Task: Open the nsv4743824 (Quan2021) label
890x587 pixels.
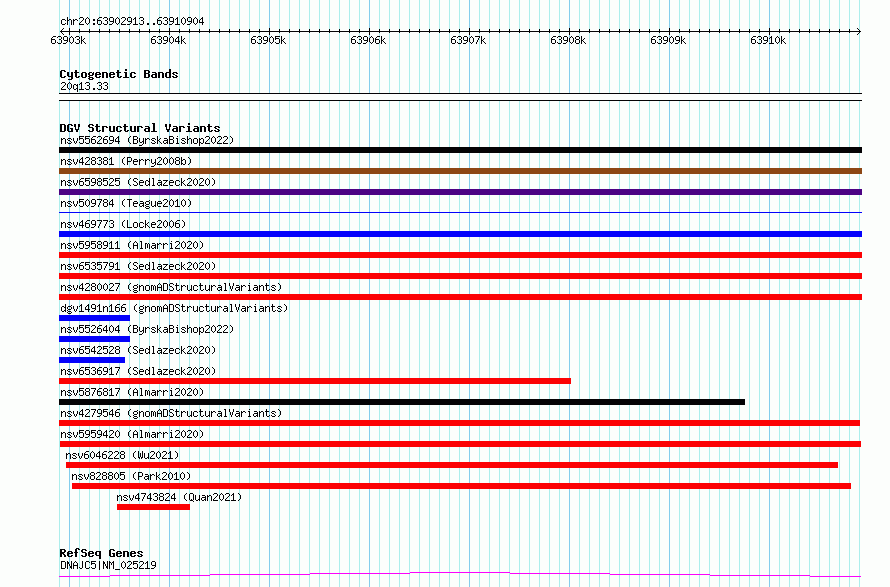Action: pos(179,497)
